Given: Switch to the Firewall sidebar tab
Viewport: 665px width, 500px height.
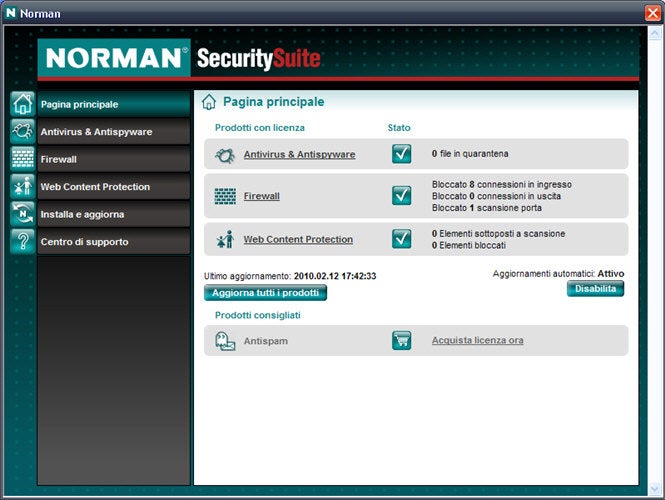Looking at the screenshot, I should (x=113, y=159).
